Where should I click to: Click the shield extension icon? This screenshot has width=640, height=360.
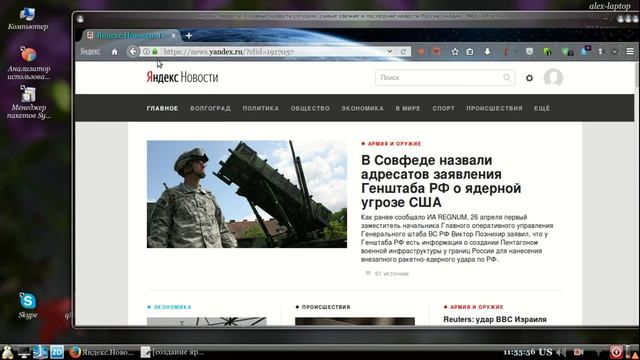coord(529,52)
